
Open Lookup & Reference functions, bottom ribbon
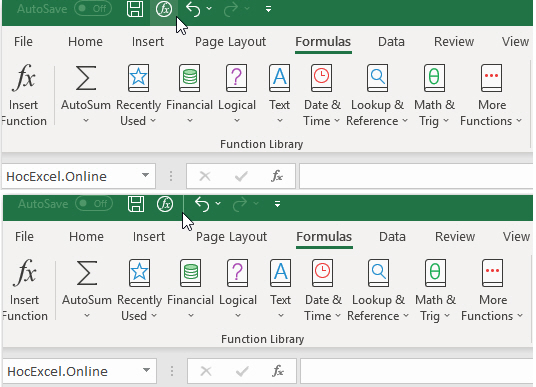coord(378,290)
